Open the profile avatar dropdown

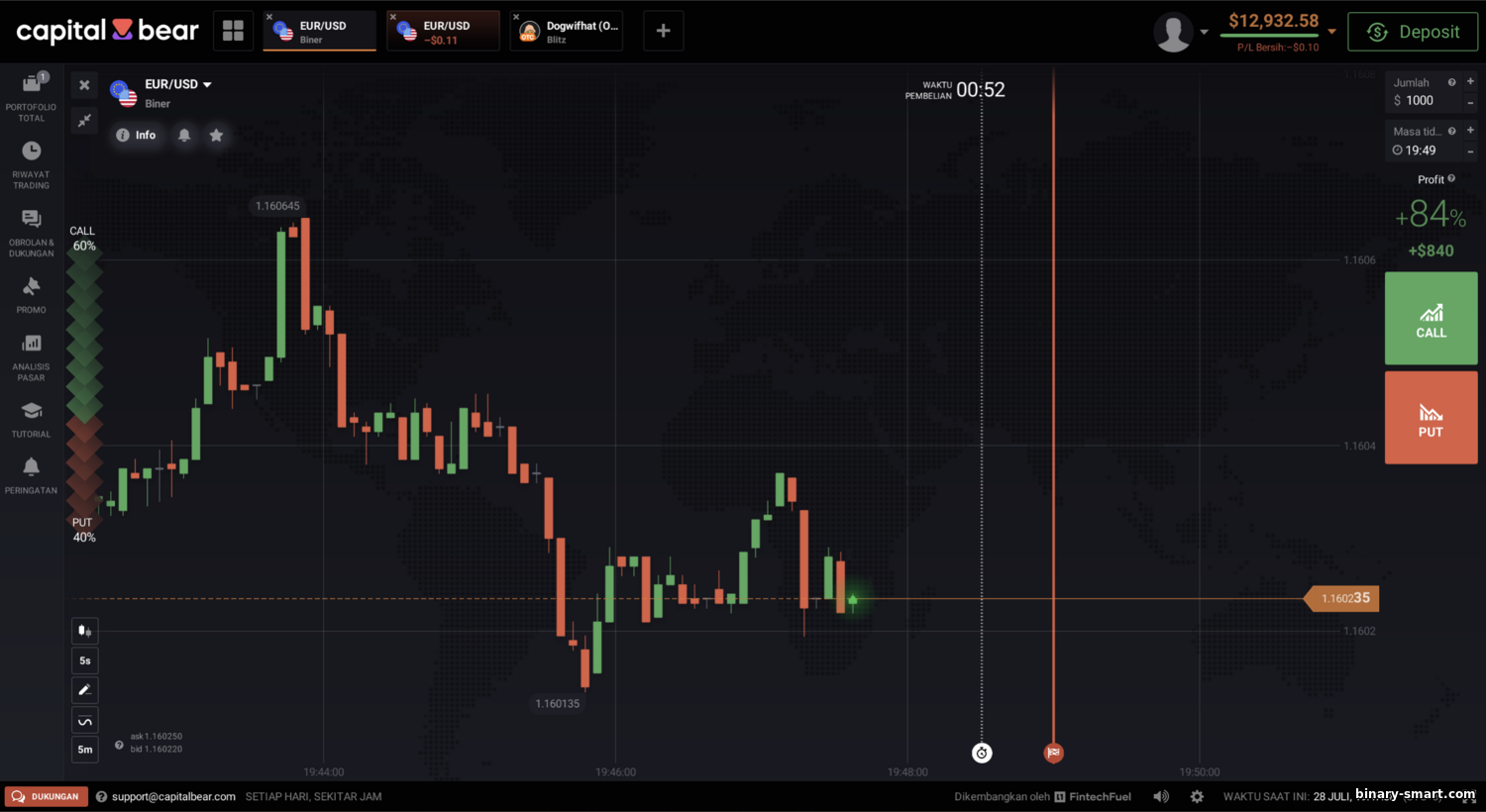tap(1181, 32)
